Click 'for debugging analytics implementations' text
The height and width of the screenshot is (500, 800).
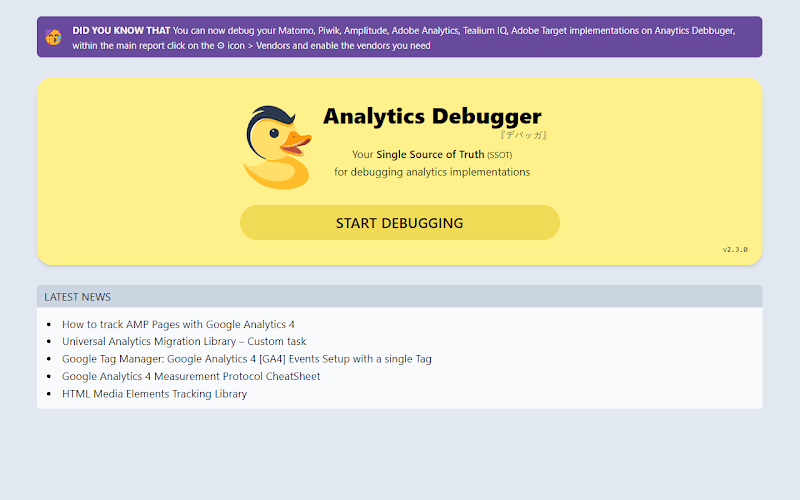tap(432, 172)
